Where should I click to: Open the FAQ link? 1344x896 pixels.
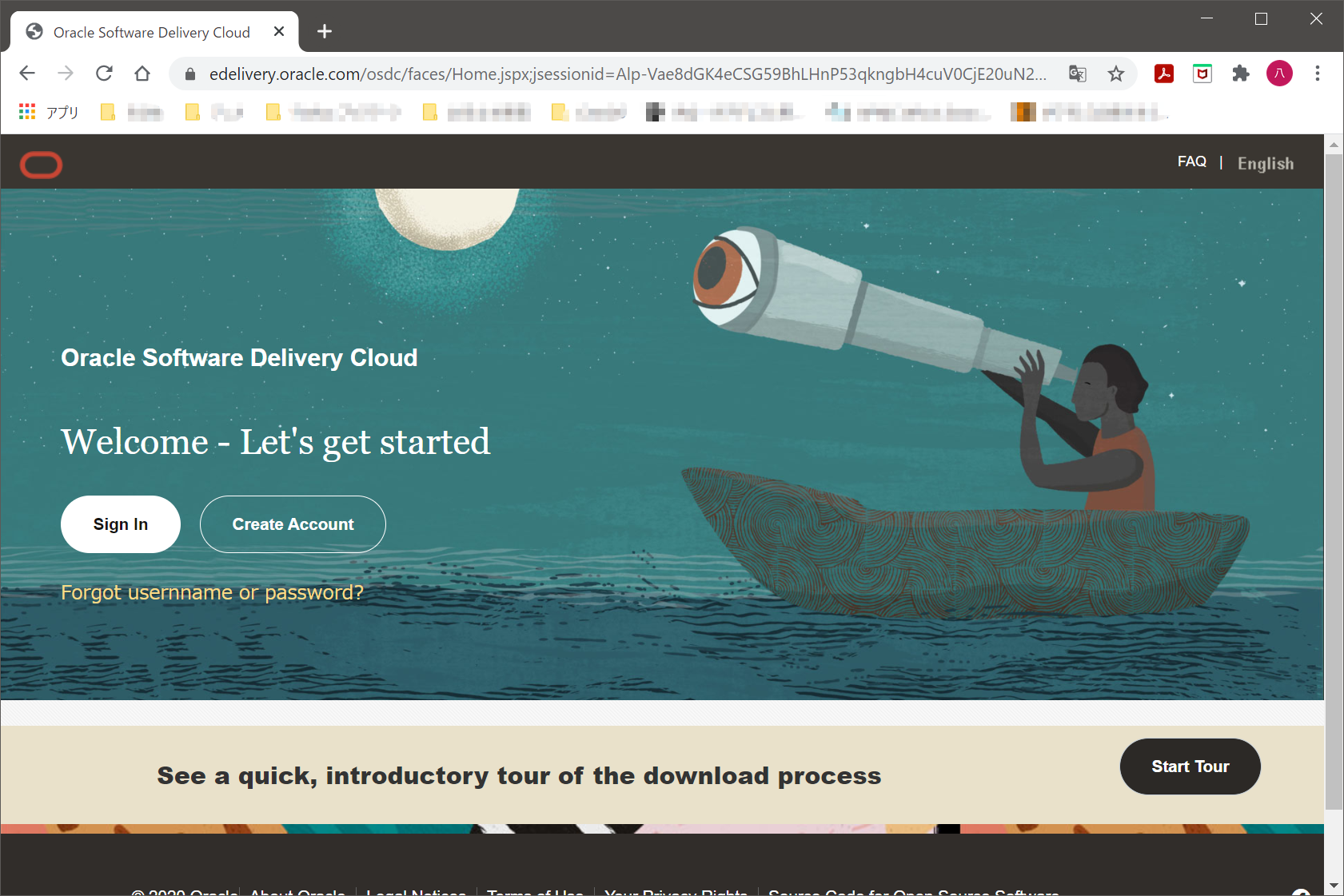click(x=1192, y=161)
